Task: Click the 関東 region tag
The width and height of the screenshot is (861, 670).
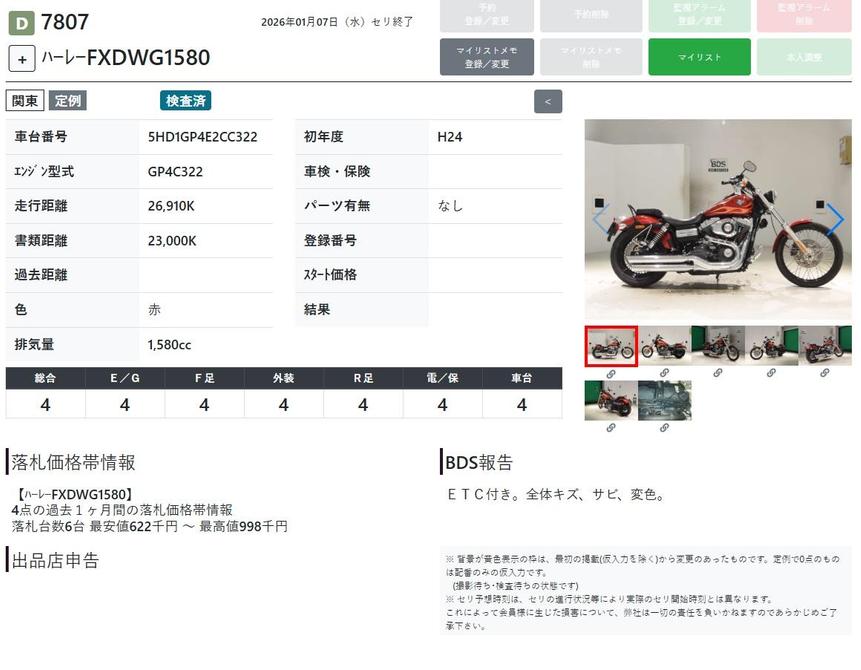Action: click(25, 101)
